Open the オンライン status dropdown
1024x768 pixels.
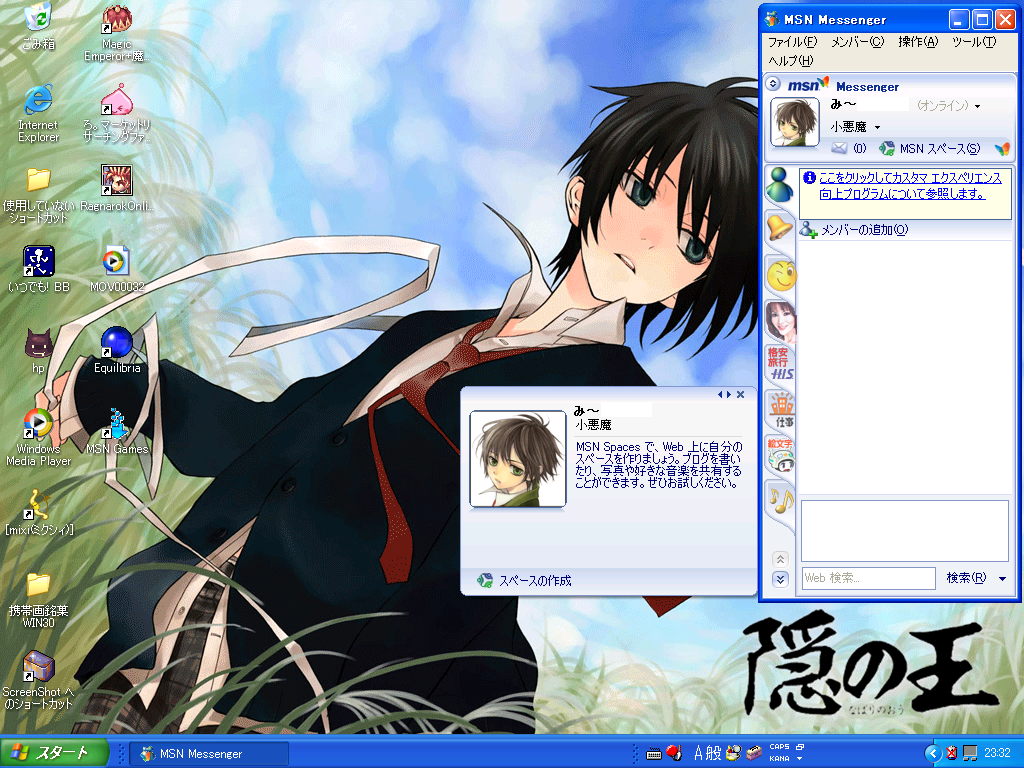click(x=949, y=106)
